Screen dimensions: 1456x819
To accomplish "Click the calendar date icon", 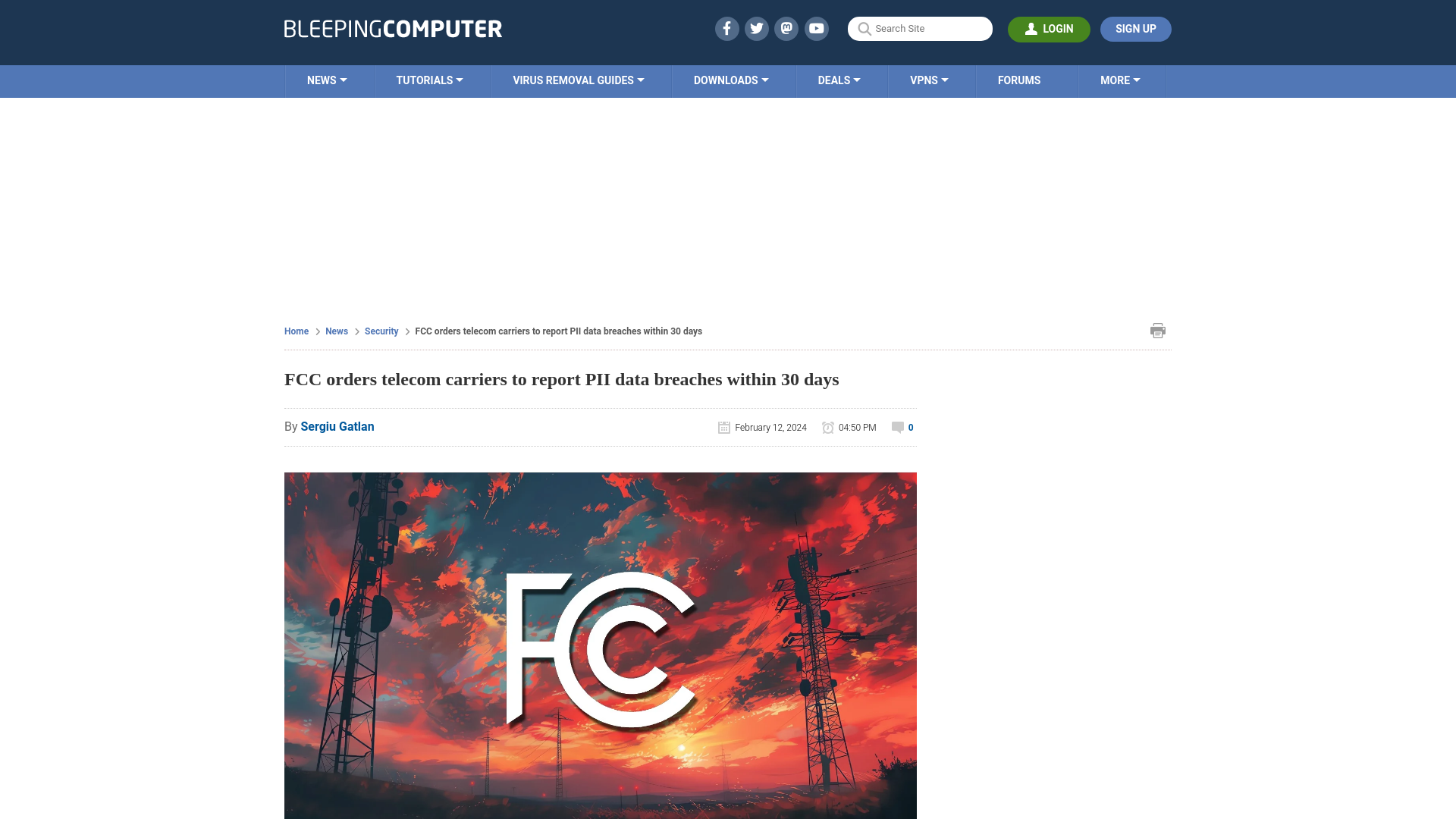I will [x=724, y=427].
